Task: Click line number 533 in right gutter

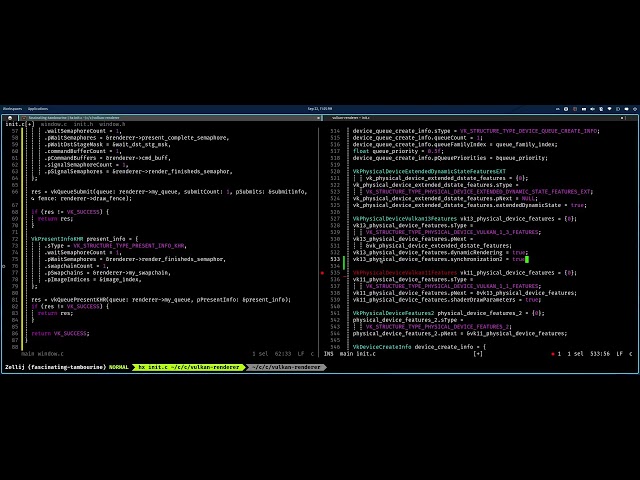Action: coord(335,260)
